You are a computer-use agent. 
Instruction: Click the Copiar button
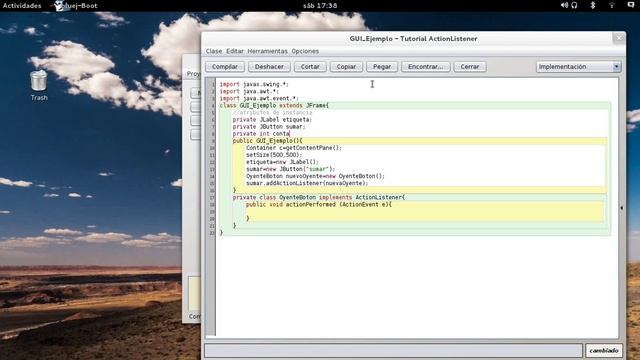pyautogui.click(x=346, y=67)
